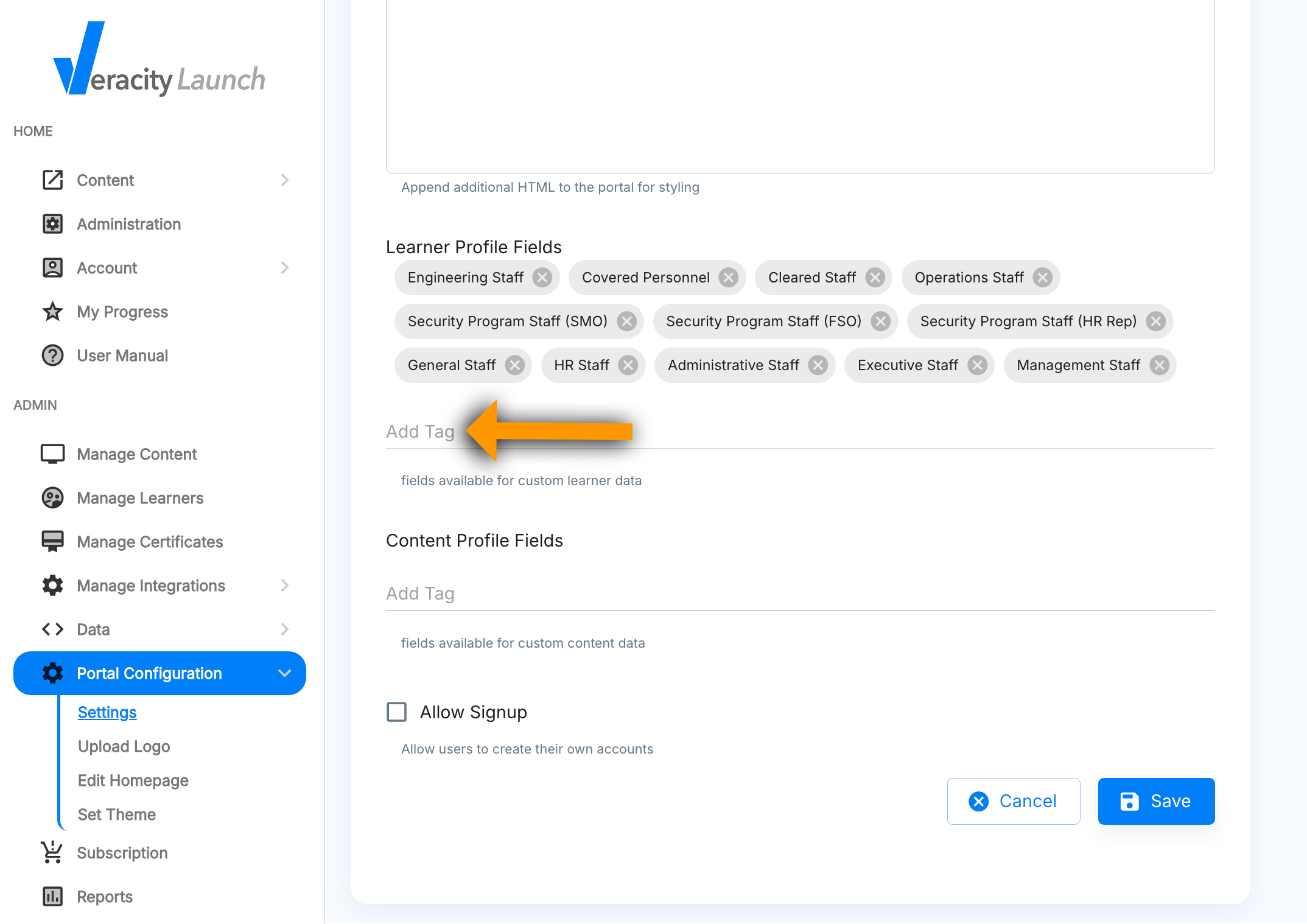Collapse the Portal Configuration section
The image size is (1307, 924).
point(284,673)
